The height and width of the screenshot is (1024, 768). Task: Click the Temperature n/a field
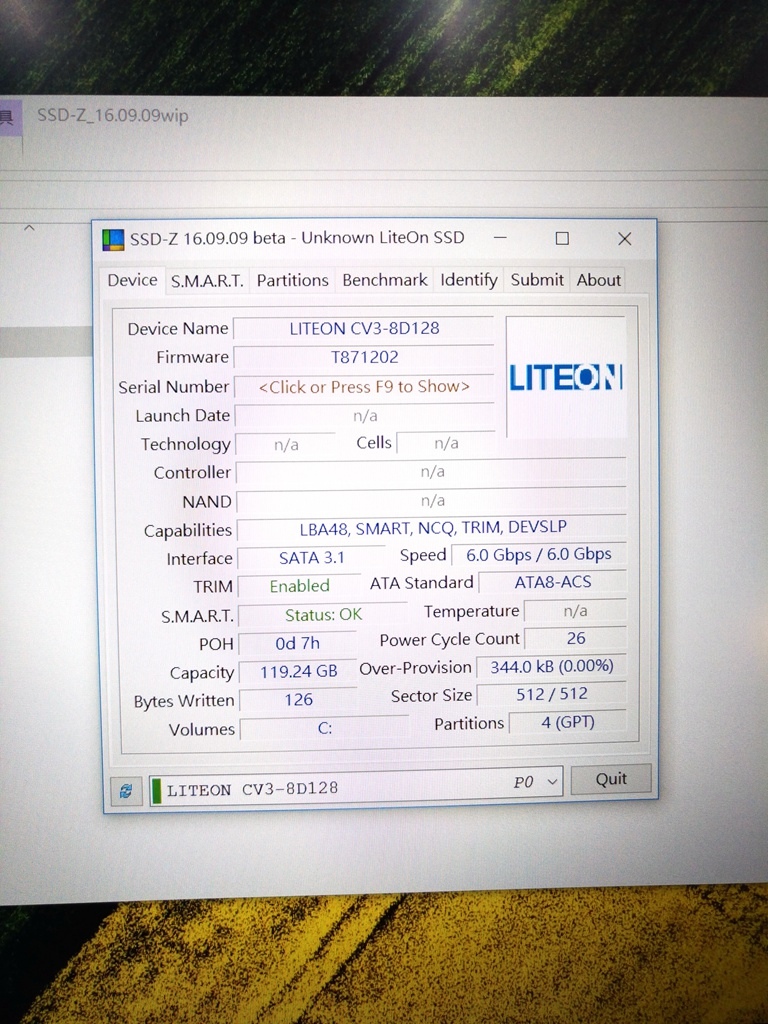coord(575,611)
